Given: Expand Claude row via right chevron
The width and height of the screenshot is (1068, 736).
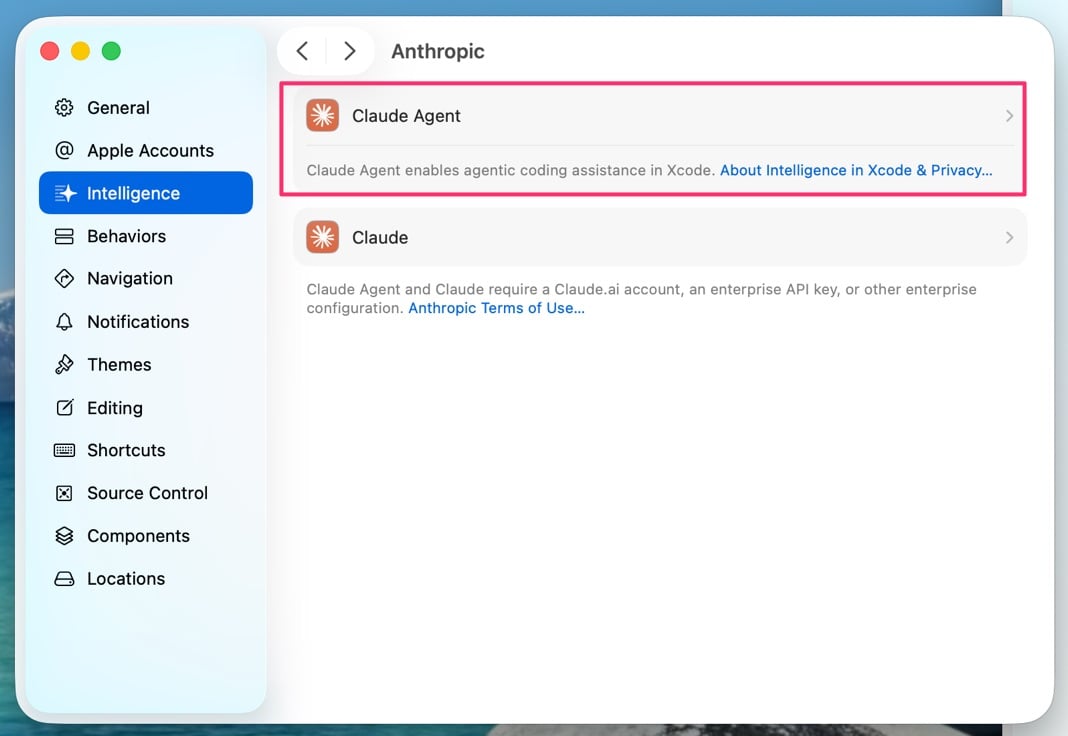Looking at the screenshot, I should (1009, 238).
